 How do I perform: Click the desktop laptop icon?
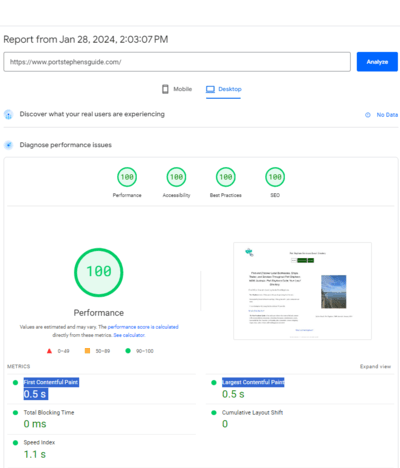point(210,89)
